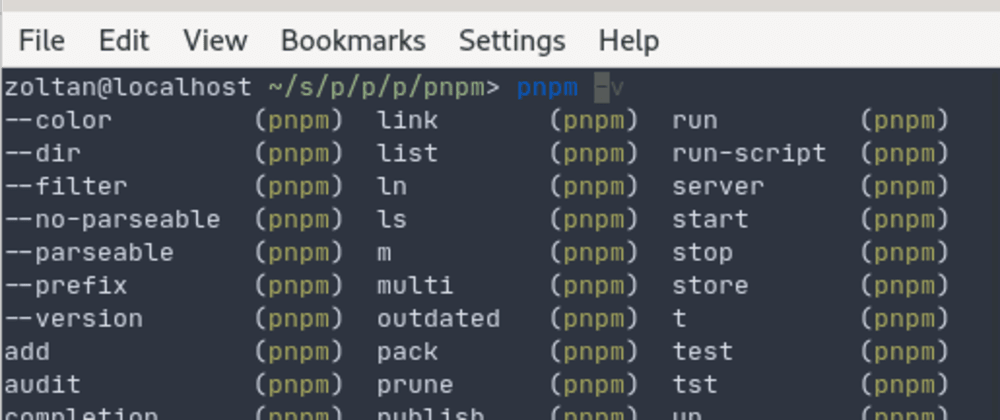1000x420 pixels.
Task: Open the Edit menu
Action: [x=124, y=41]
